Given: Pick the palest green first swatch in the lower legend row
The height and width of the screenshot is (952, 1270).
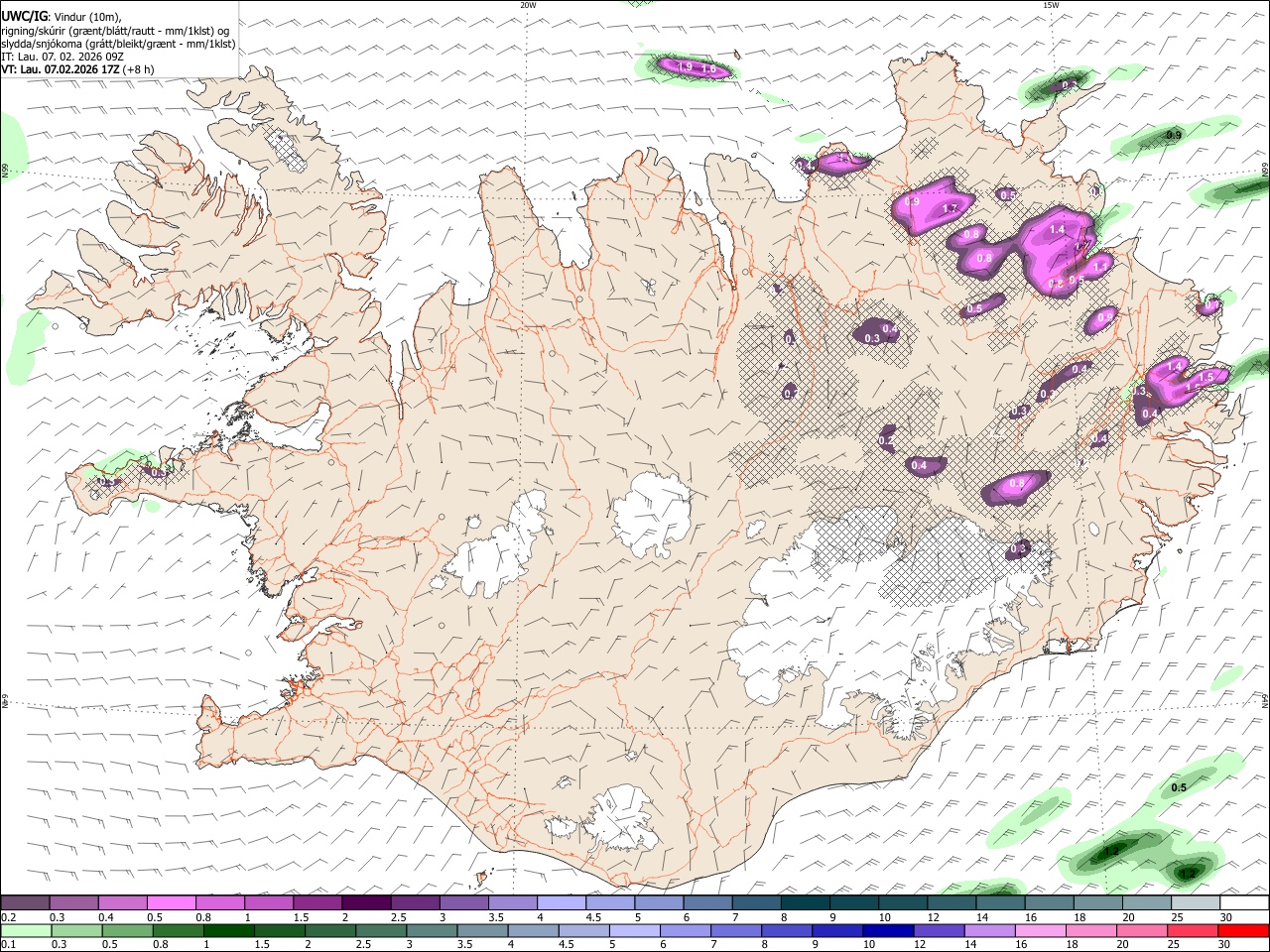Looking at the screenshot, I should click(x=26, y=931).
